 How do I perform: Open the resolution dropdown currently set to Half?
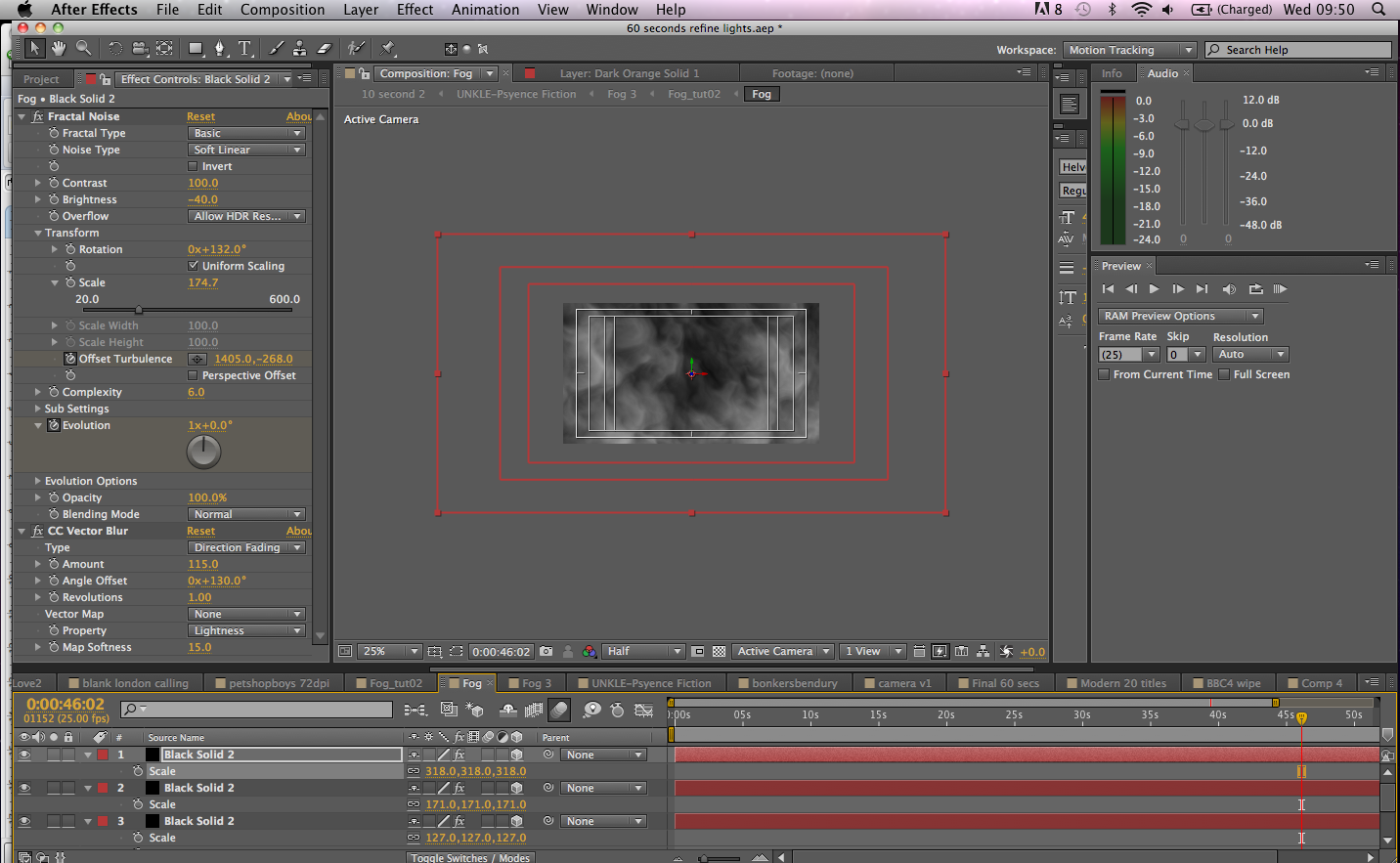point(642,651)
